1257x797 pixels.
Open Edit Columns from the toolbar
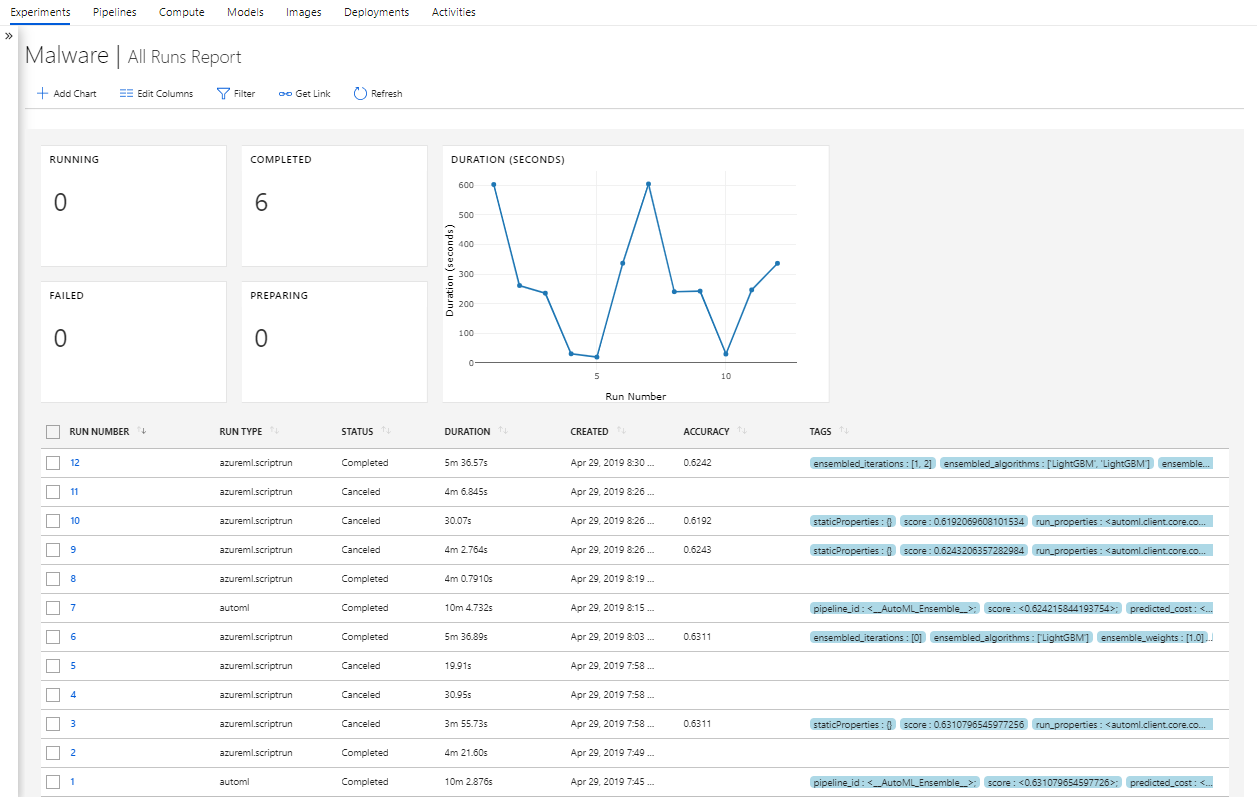coord(156,93)
